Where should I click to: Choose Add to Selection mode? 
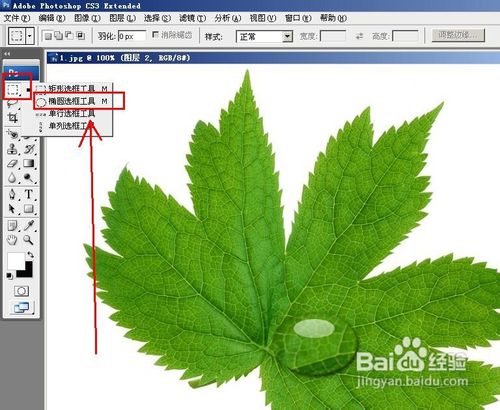point(59,35)
